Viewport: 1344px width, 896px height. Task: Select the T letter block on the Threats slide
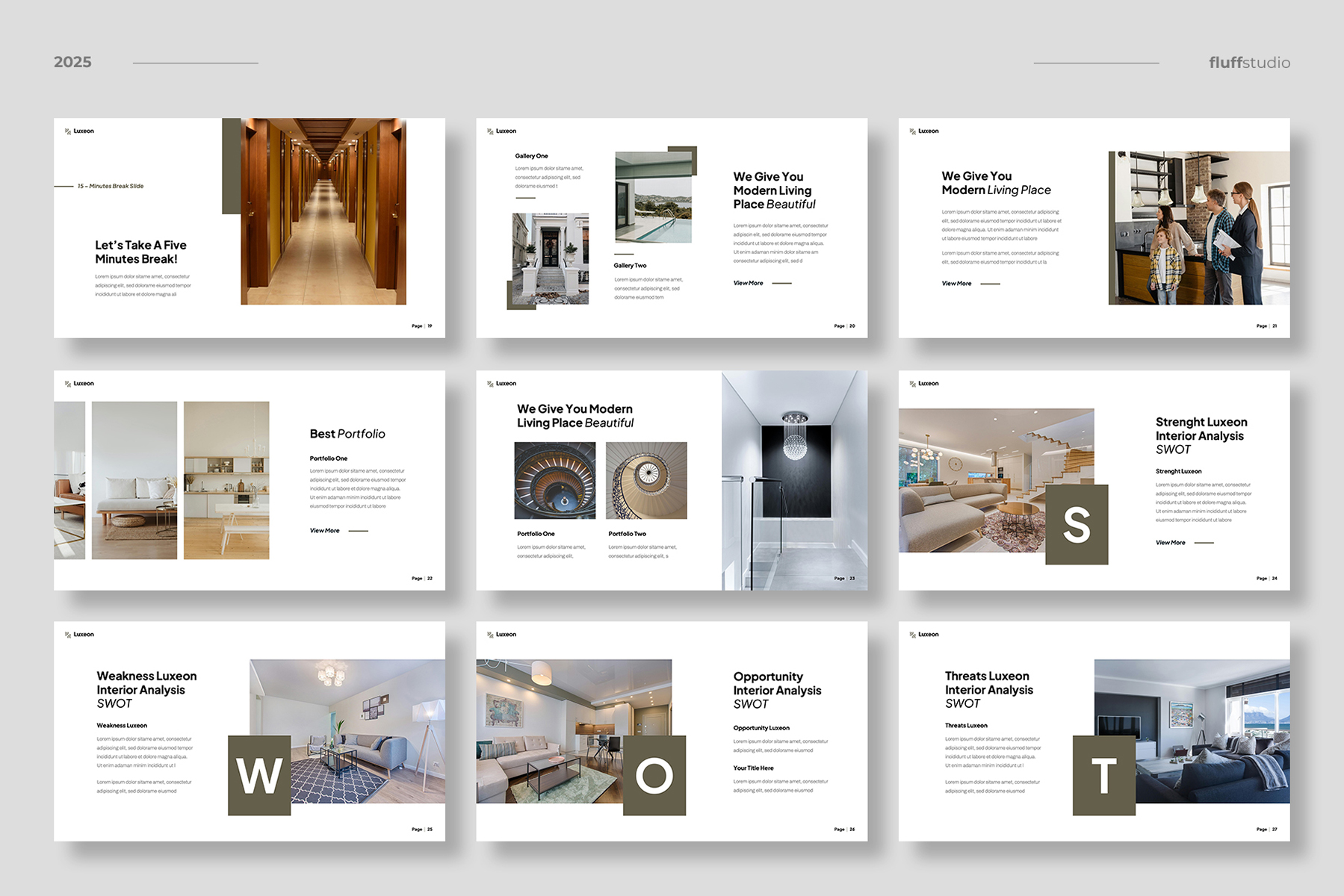1103,776
